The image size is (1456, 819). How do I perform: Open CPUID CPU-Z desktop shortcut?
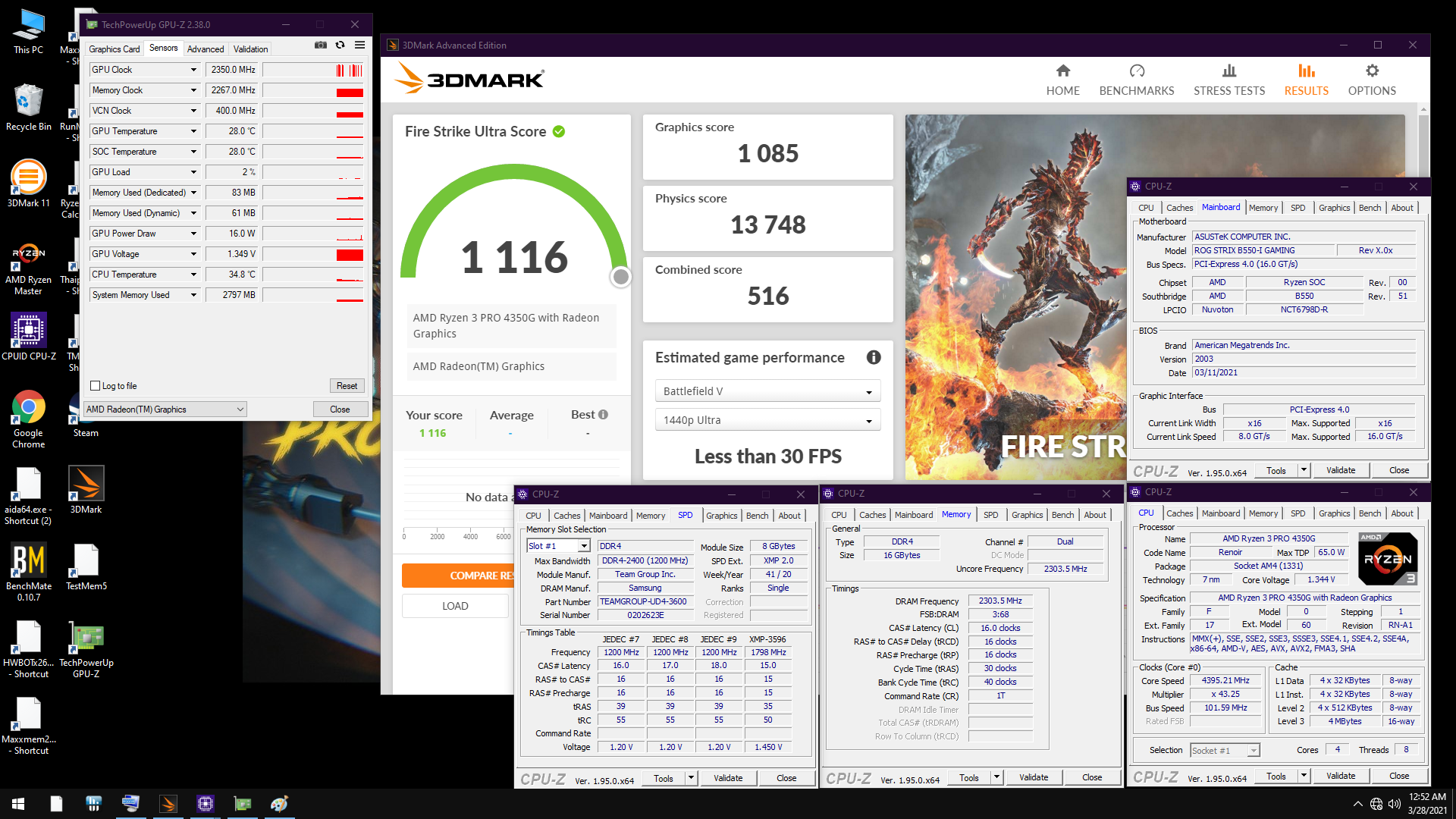click(x=29, y=337)
